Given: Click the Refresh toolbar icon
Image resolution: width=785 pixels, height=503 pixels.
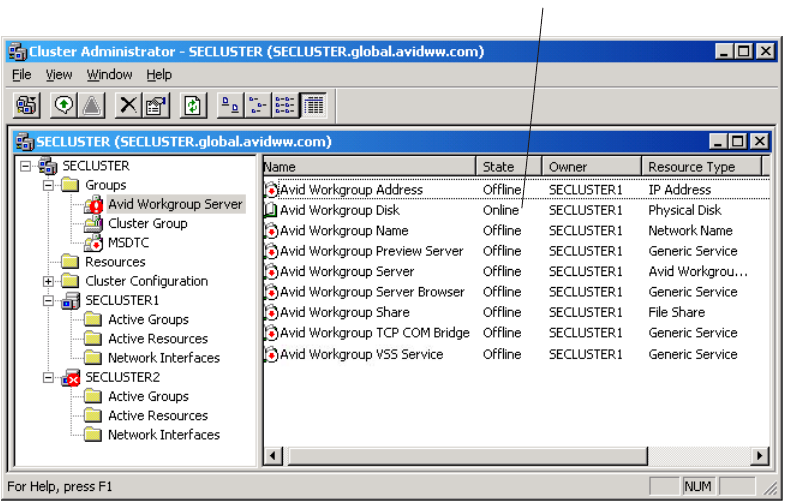Looking at the screenshot, I should point(193,106).
